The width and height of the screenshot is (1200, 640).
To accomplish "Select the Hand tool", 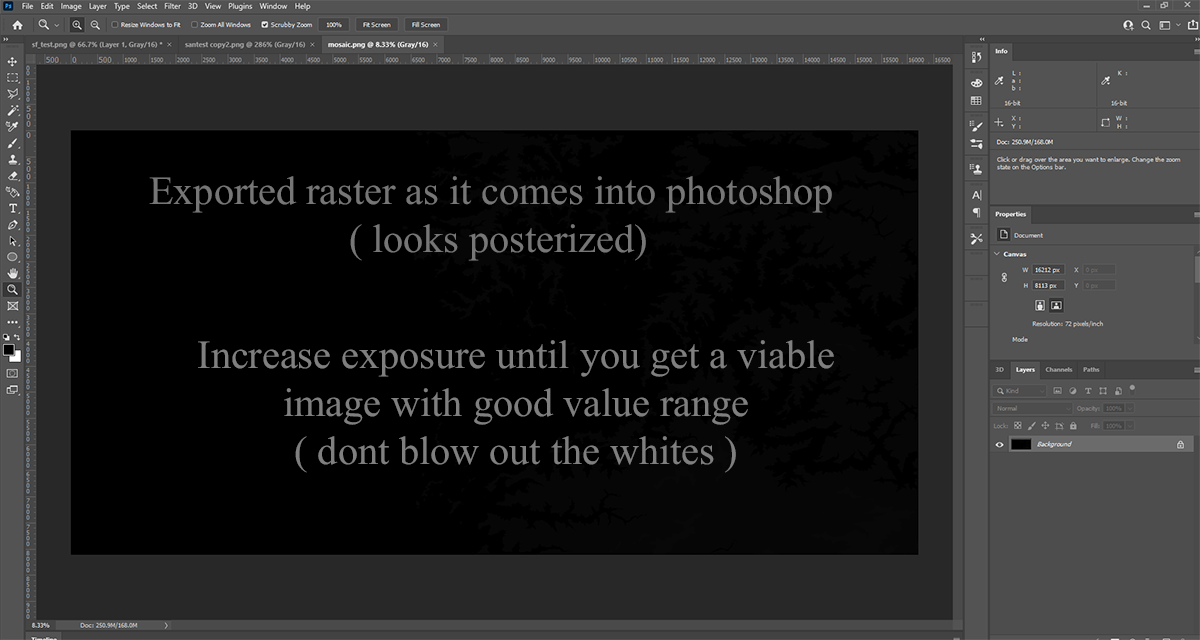I will click(x=13, y=273).
